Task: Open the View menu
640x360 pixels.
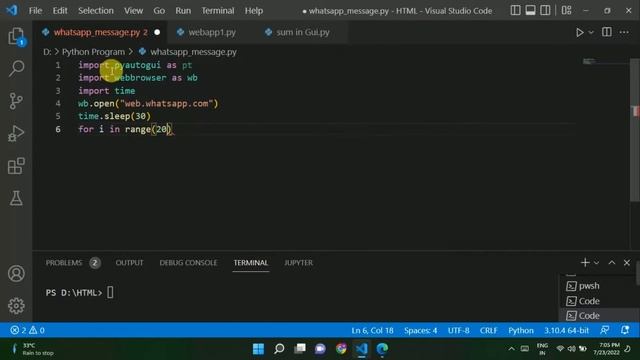Action: tap(133, 11)
